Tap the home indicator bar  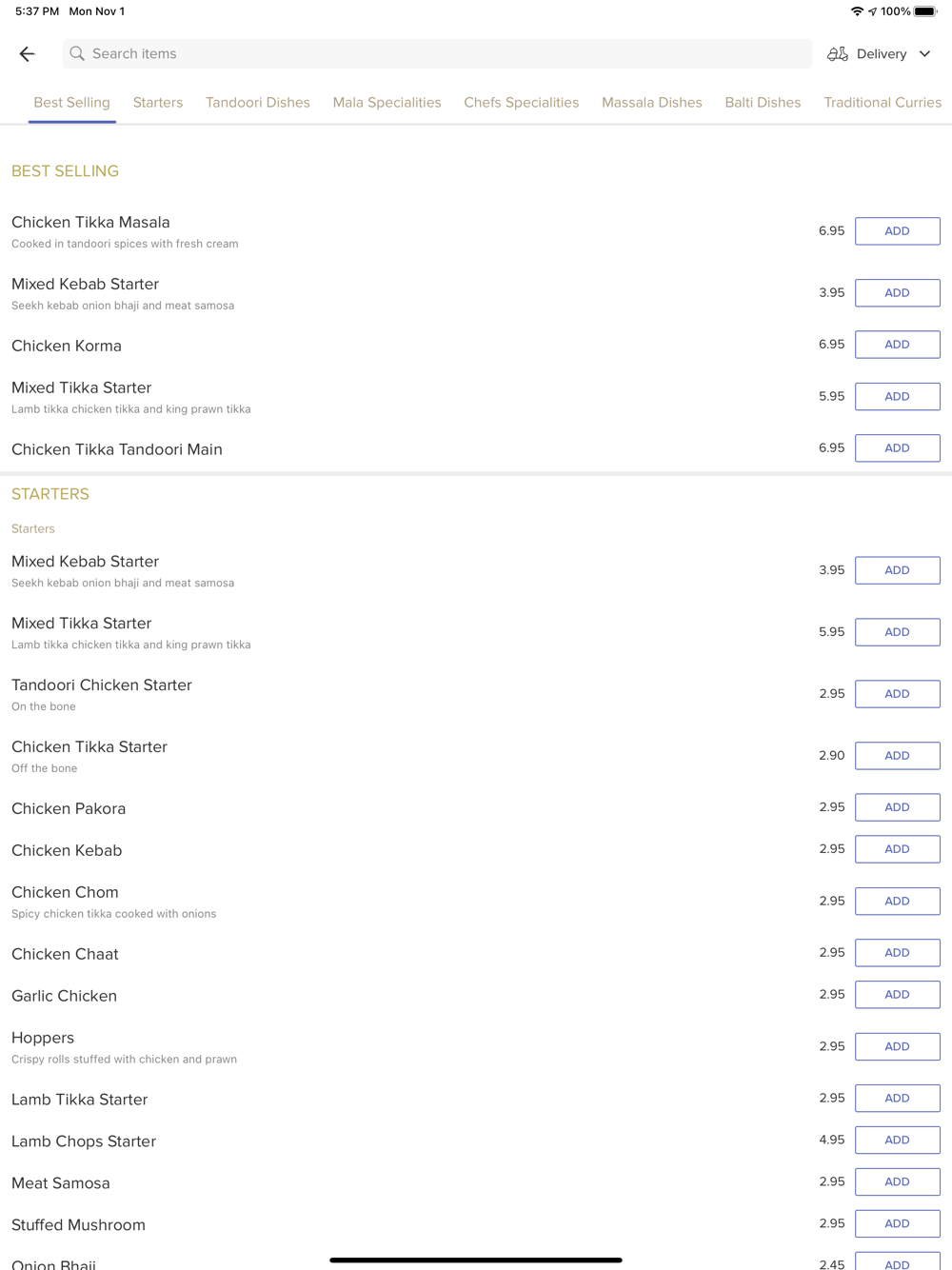pyautogui.click(x=476, y=1260)
